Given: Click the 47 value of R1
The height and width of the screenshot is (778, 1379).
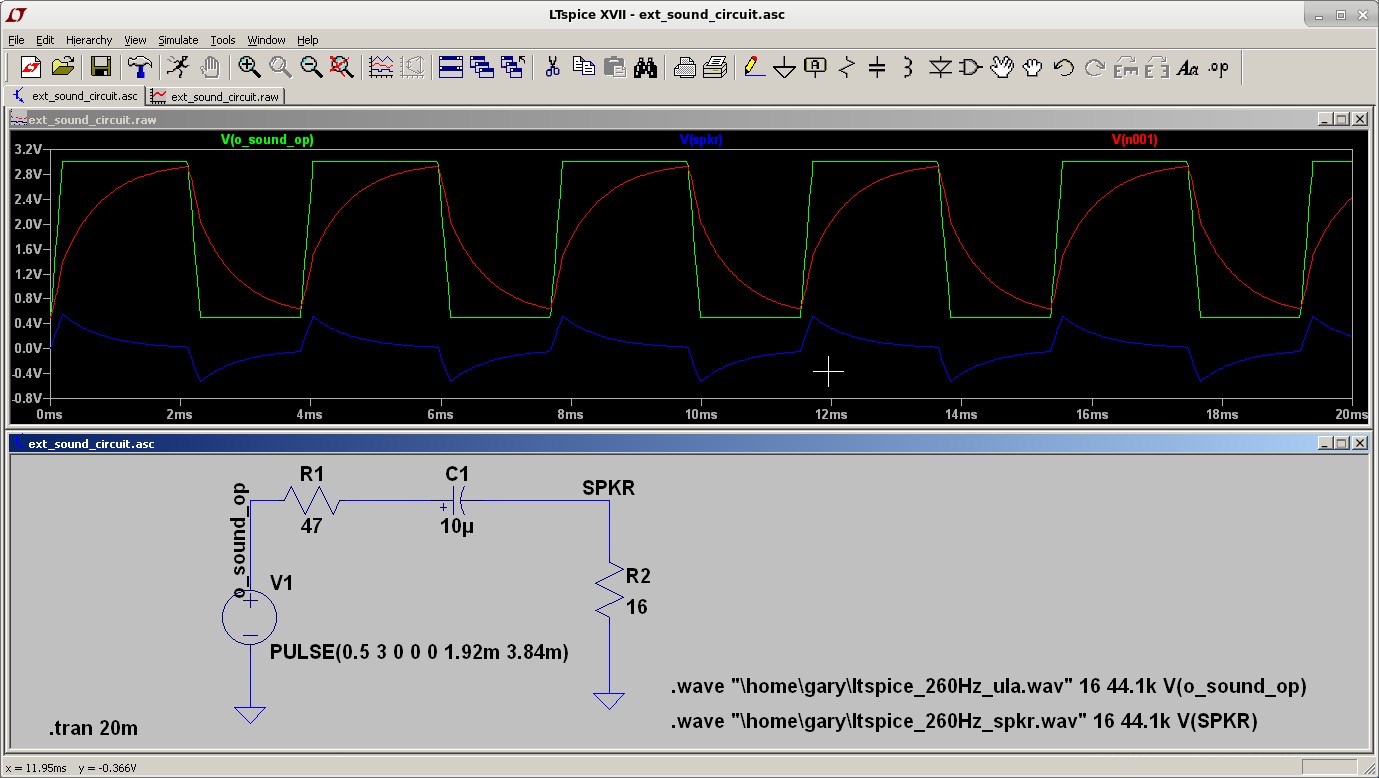Looking at the screenshot, I should click(311, 525).
